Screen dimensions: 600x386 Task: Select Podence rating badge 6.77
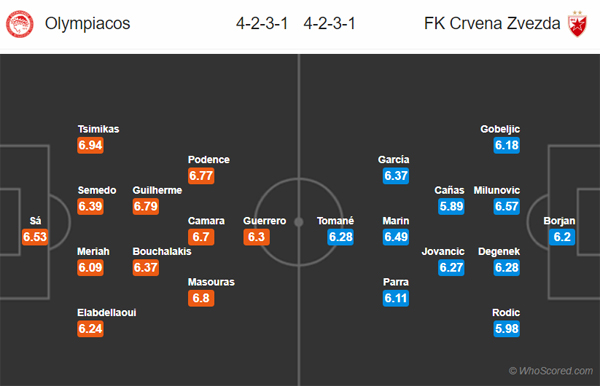(201, 176)
